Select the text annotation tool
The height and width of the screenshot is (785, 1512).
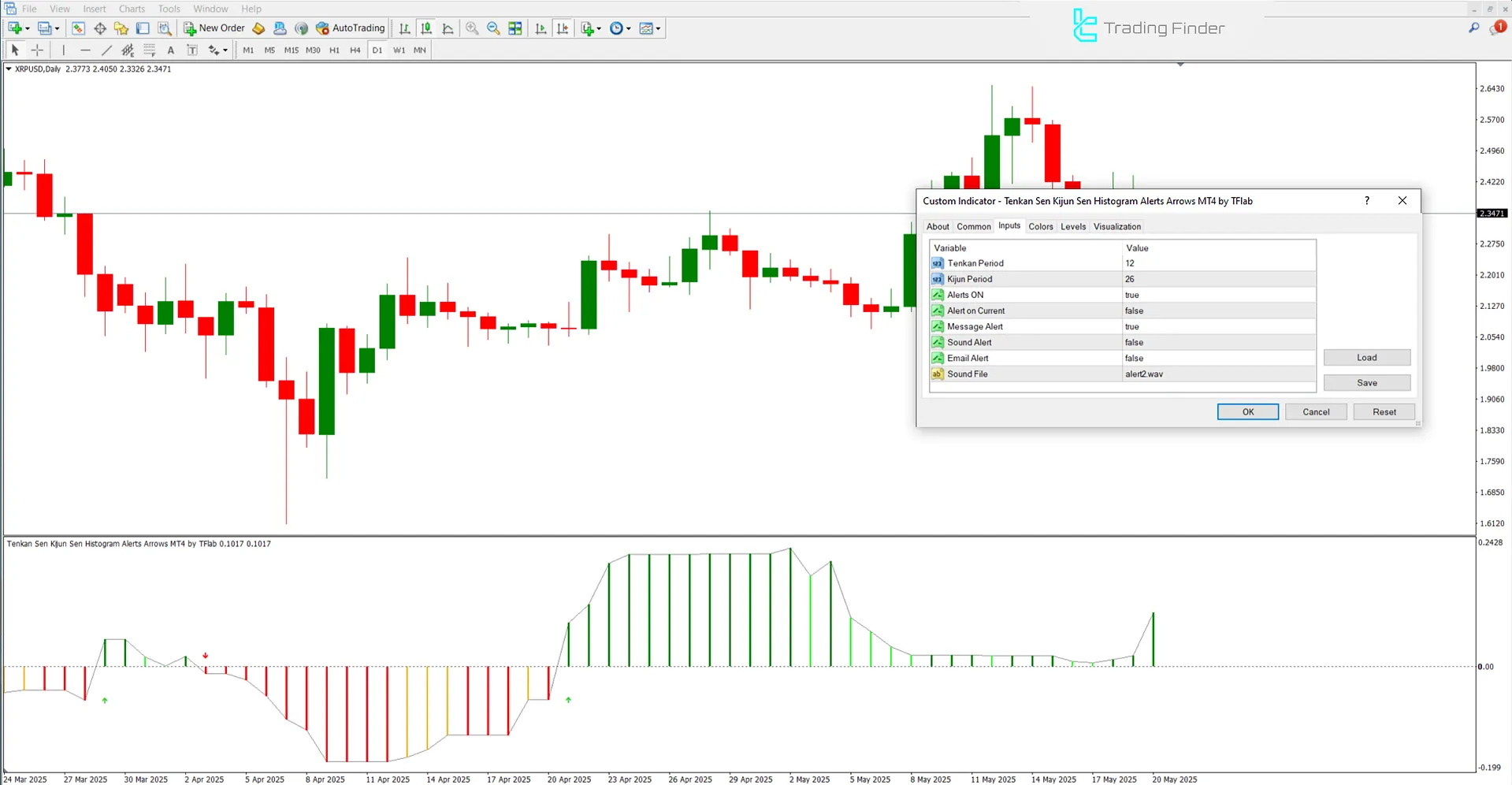171,50
